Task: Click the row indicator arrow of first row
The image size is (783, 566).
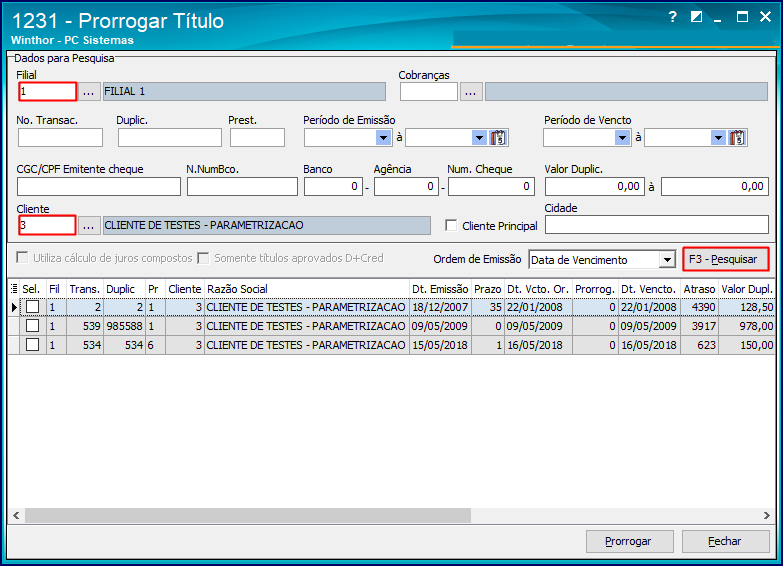Action: point(14,307)
